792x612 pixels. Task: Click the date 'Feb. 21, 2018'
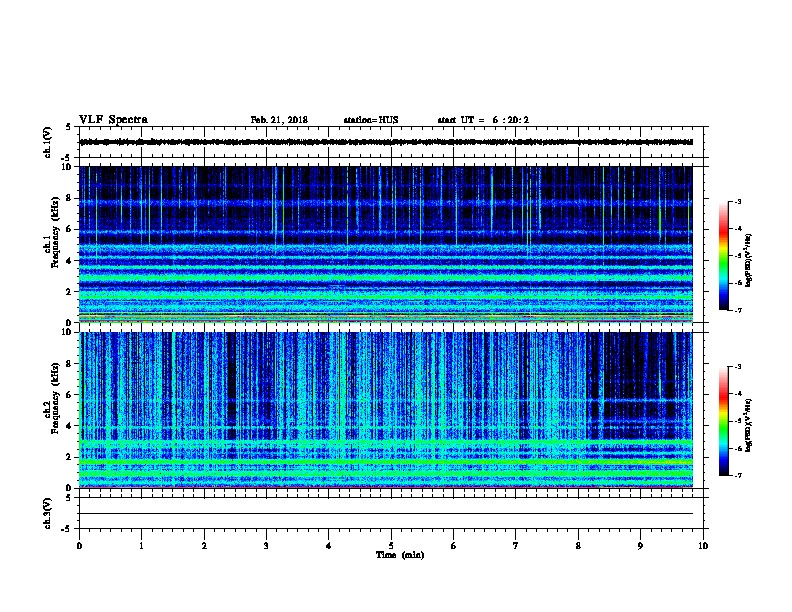279,120
